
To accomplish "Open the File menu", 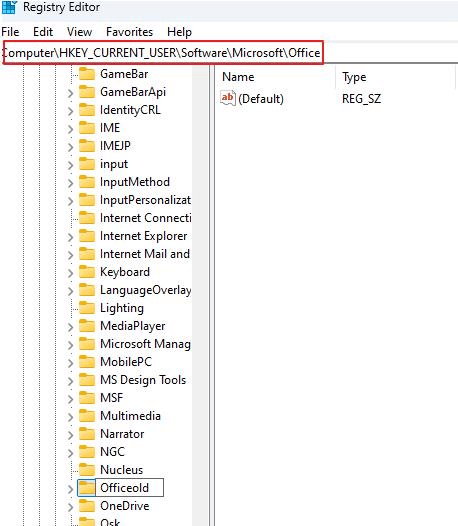I will (x=10, y=32).
